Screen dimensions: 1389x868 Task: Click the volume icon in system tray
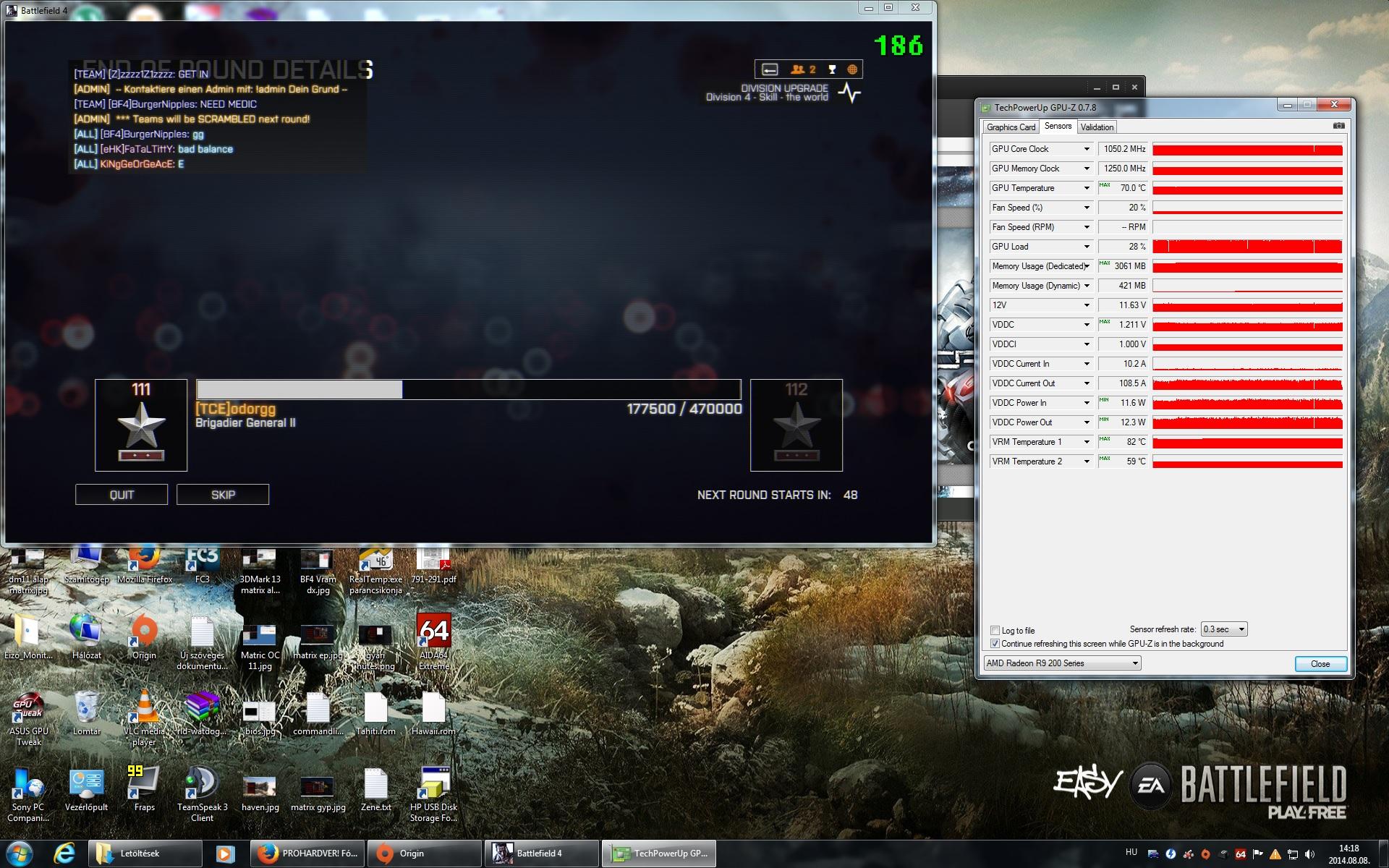pyautogui.click(x=1309, y=854)
